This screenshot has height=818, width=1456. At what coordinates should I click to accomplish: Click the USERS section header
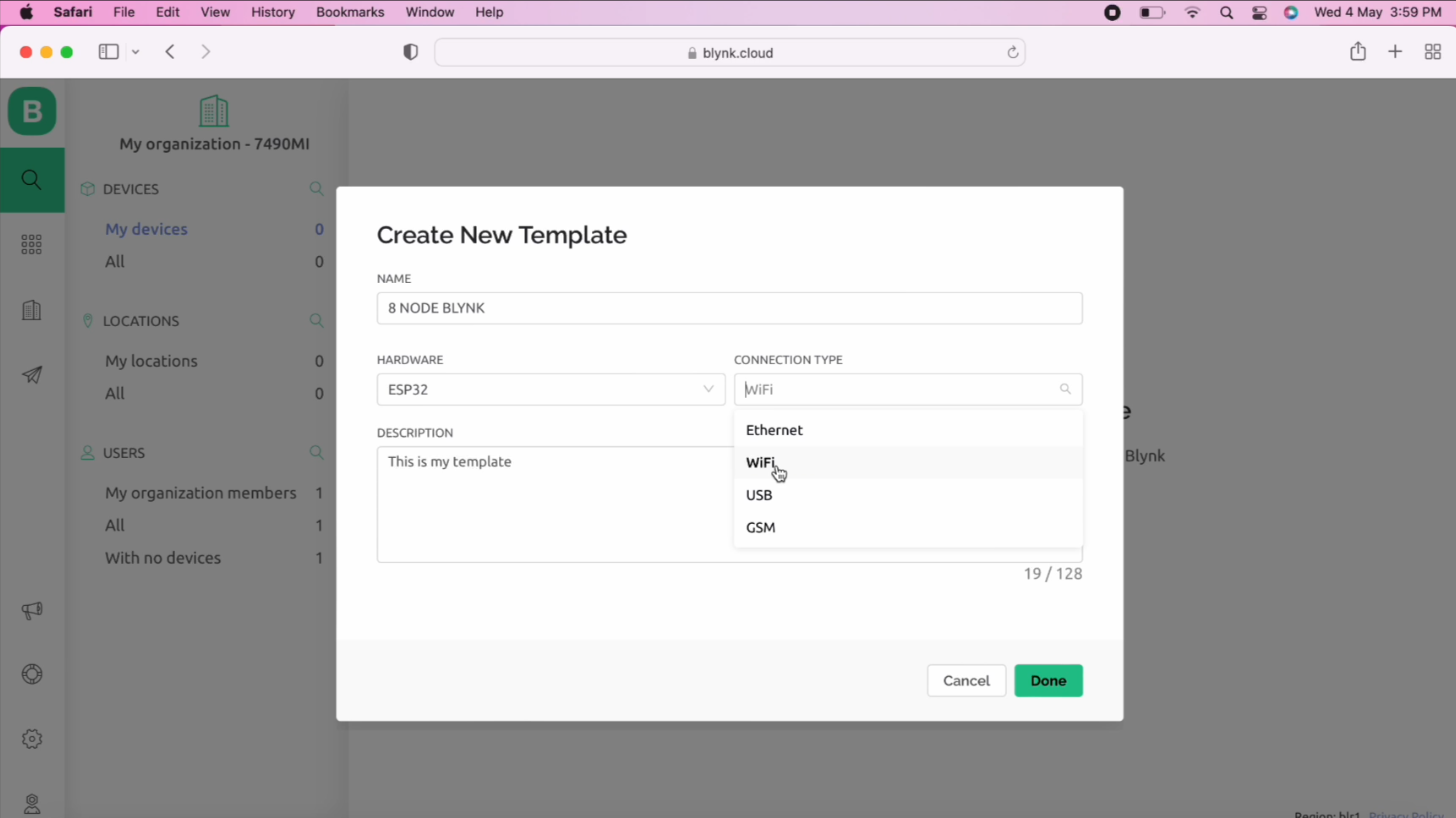point(124,453)
